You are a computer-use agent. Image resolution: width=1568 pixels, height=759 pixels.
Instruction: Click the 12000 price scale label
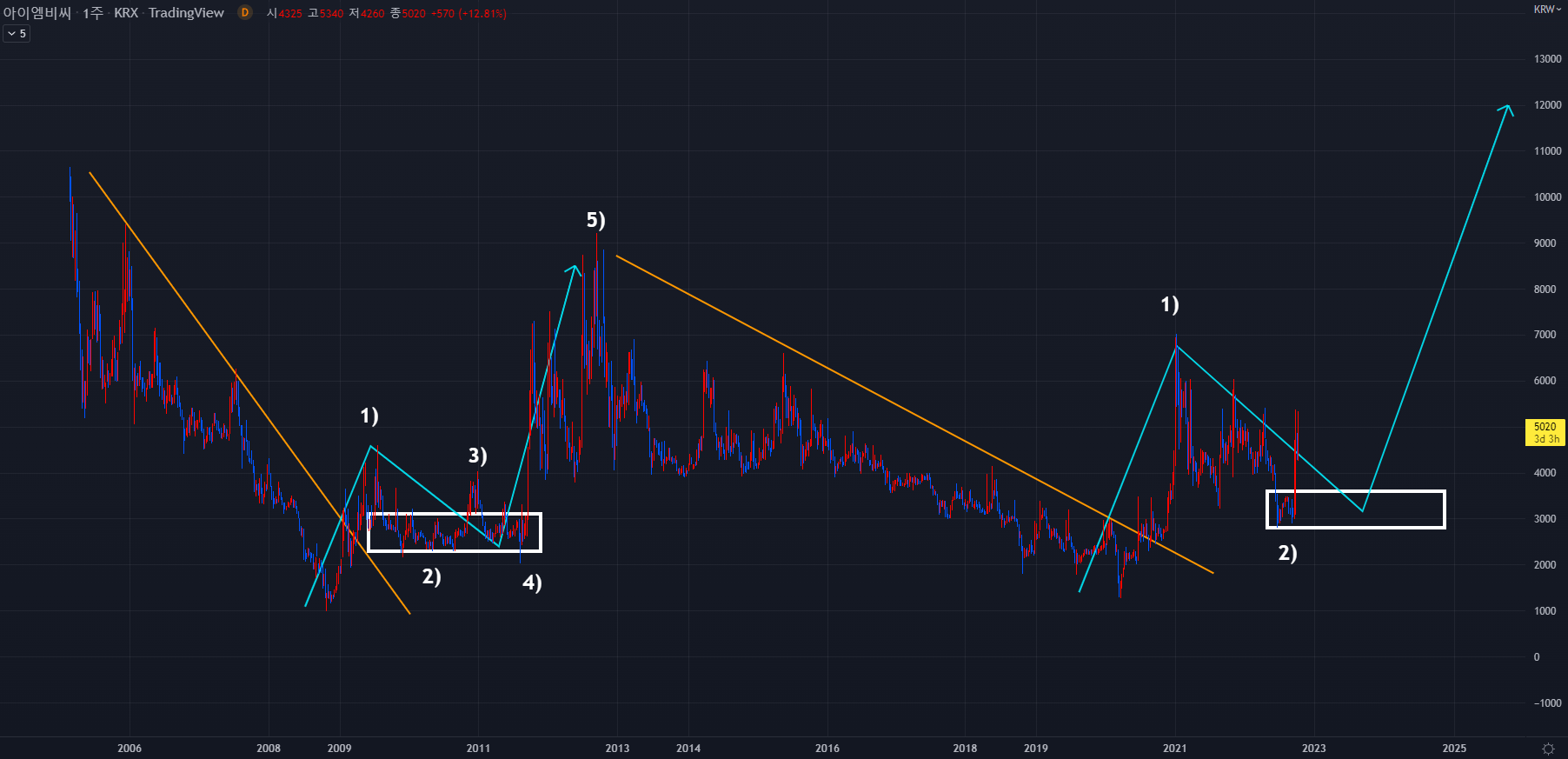tap(1547, 105)
